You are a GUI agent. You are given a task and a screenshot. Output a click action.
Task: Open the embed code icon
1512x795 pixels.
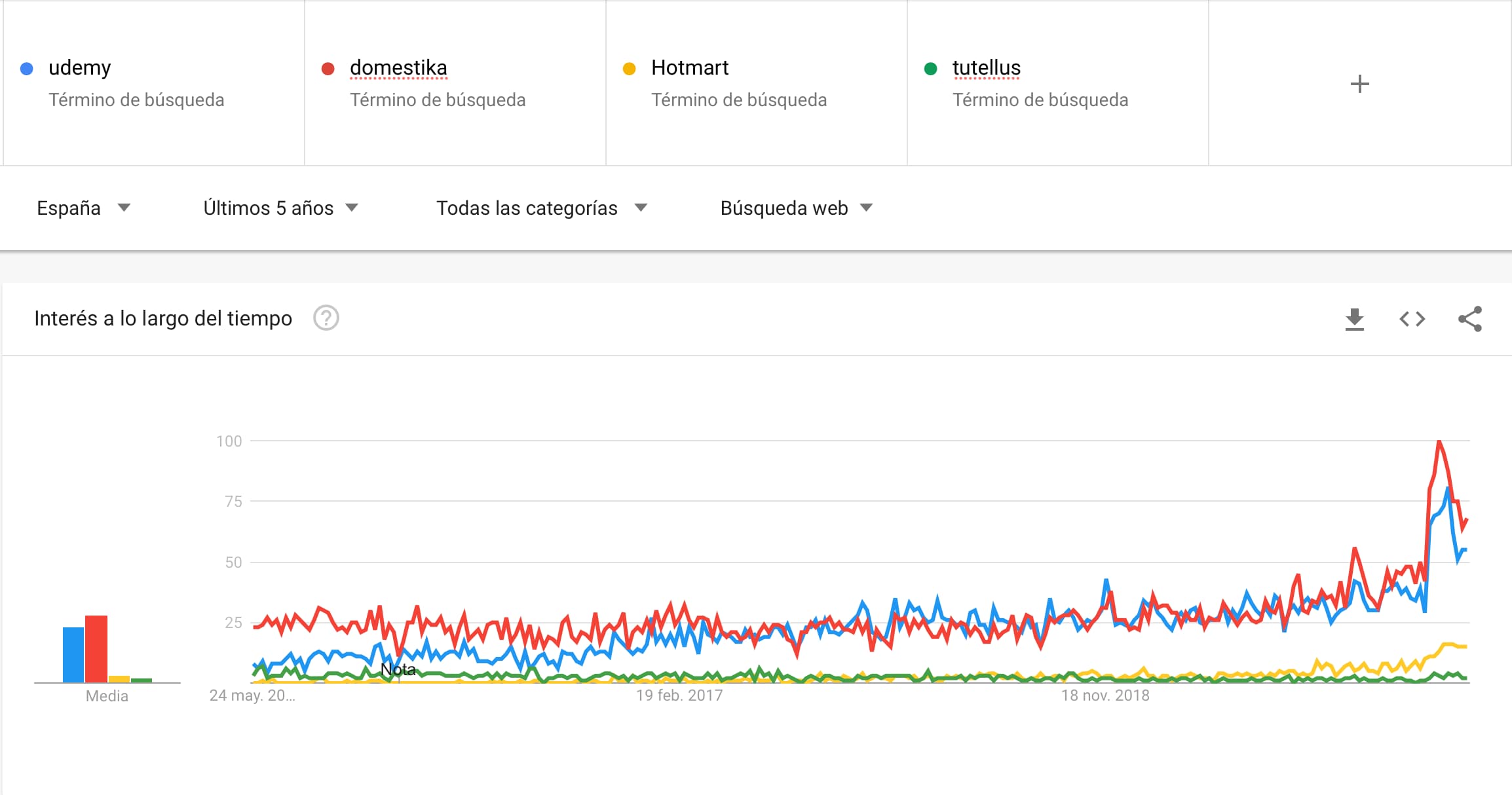coord(1412,319)
